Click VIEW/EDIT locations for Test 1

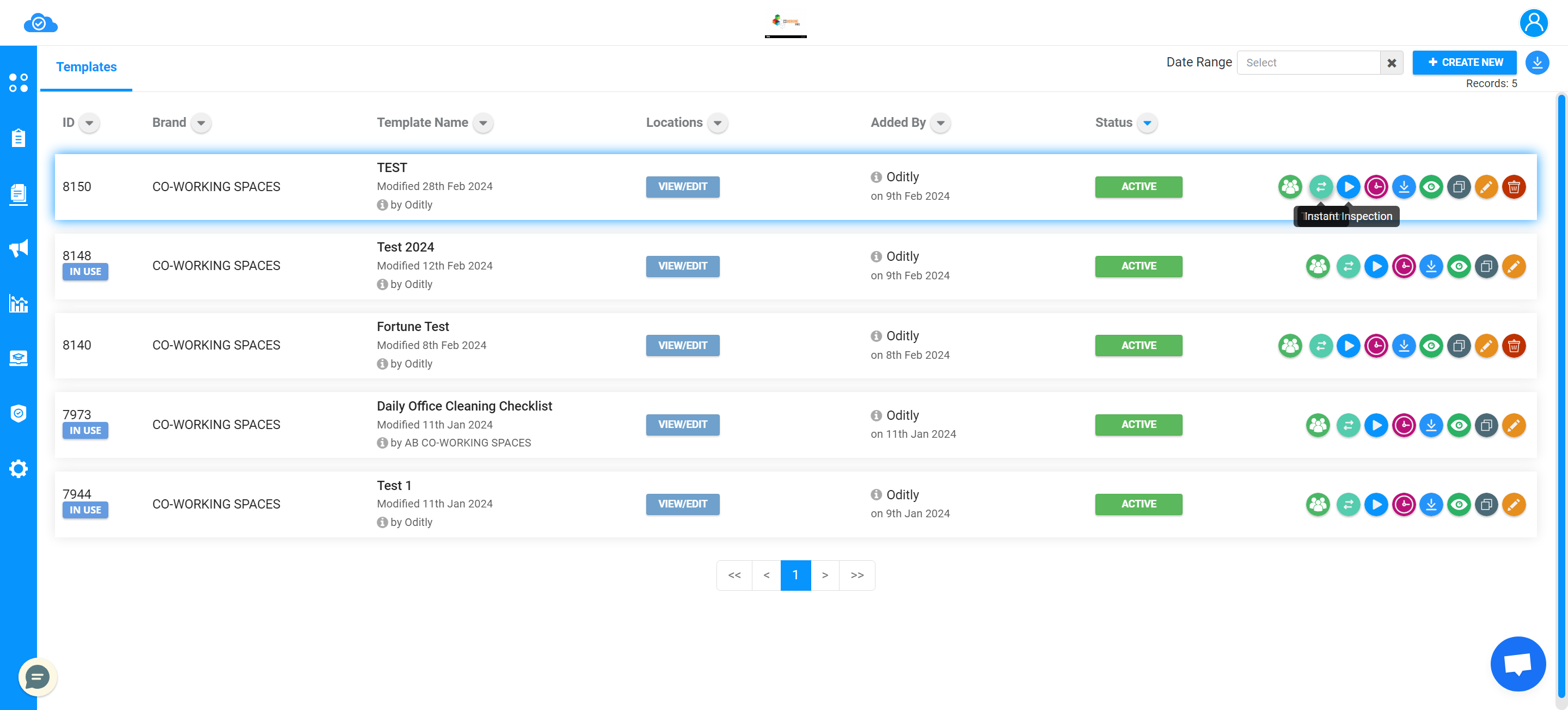point(682,504)
